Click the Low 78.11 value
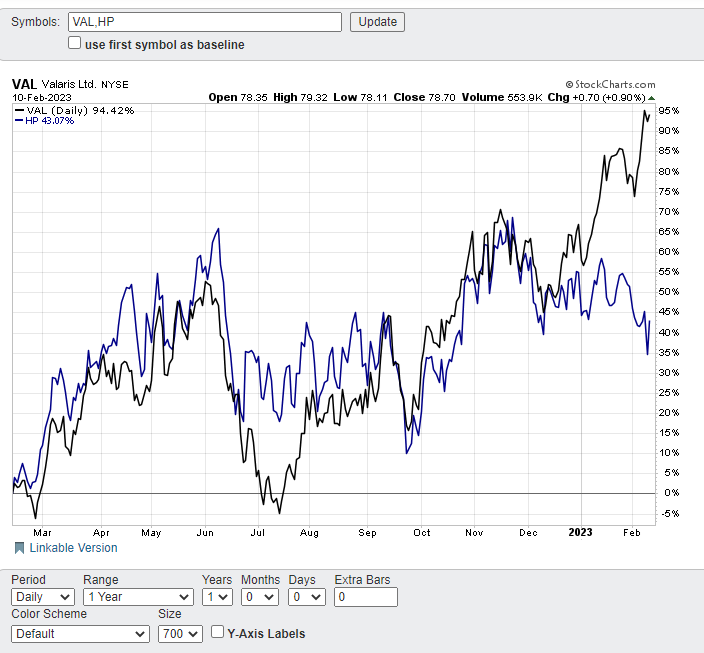This screenshot has height=653, width=704. [360, 97]
